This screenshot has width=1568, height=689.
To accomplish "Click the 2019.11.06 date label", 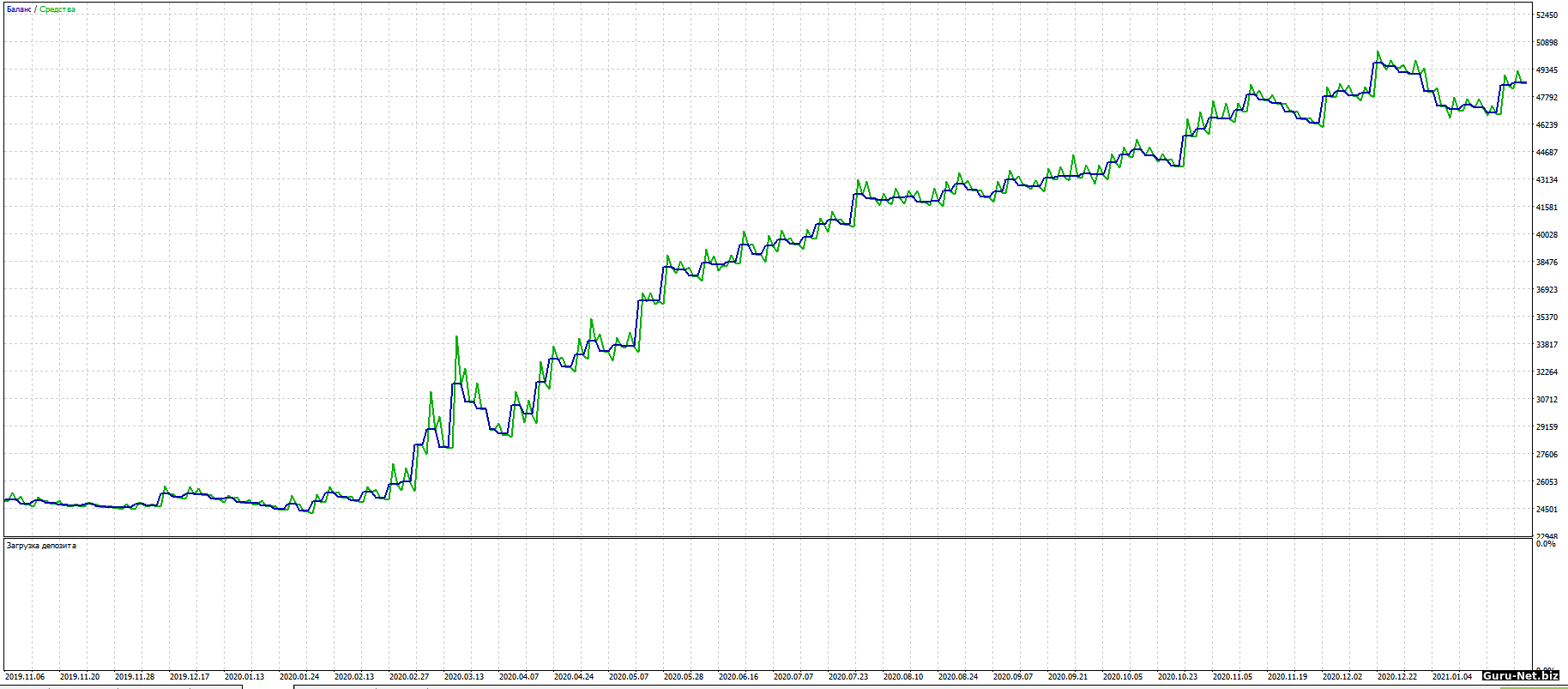I will [x=25, y=677].
